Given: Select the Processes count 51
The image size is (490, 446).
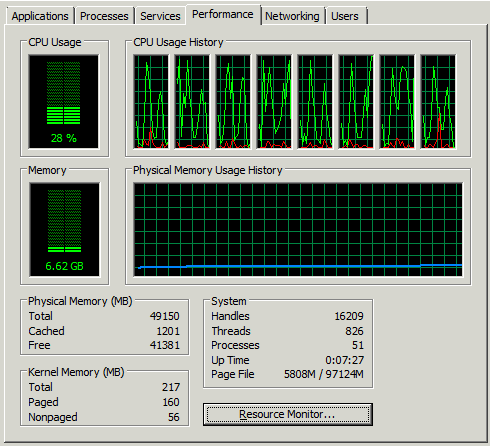Looking at the screenshot, I should point(358,345).
